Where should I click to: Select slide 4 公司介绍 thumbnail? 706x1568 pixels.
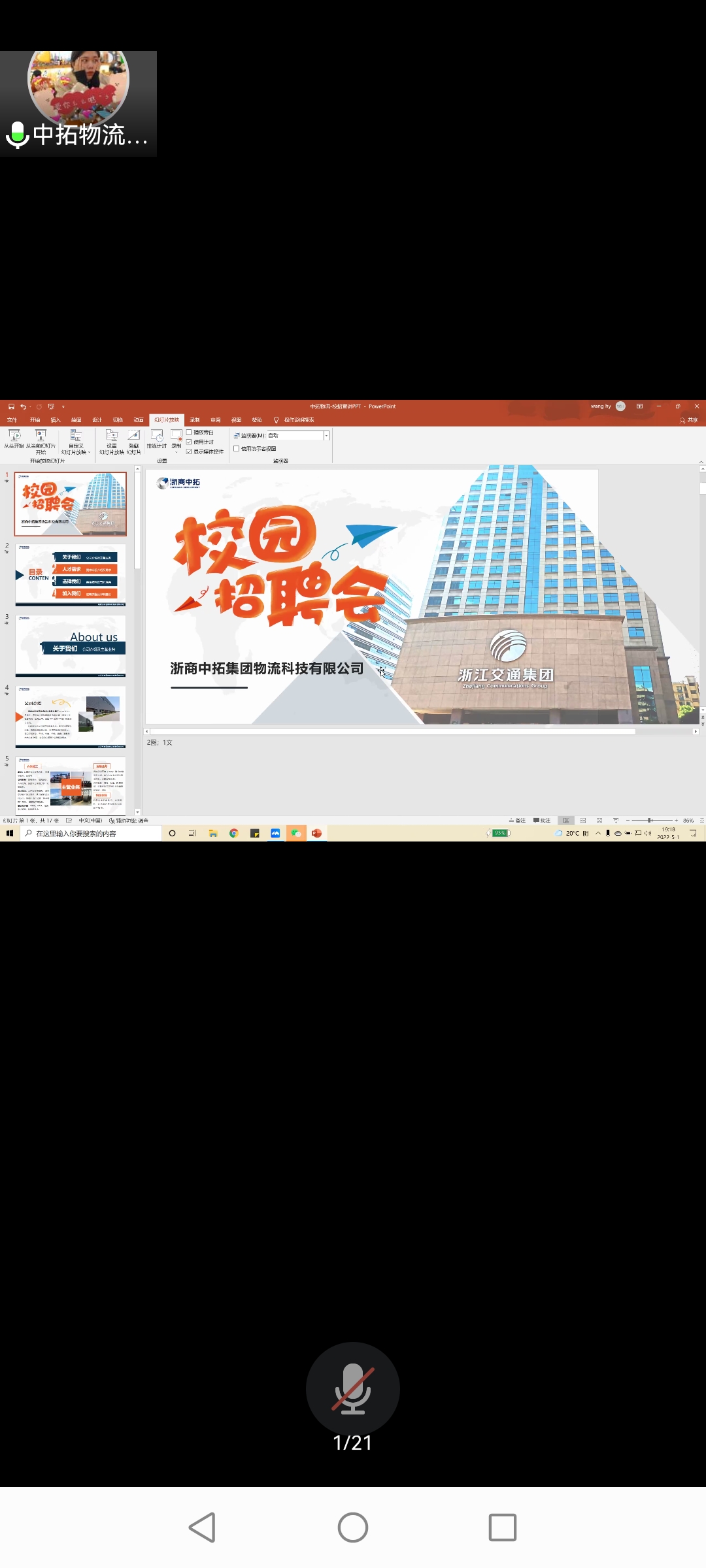[71, 717]
